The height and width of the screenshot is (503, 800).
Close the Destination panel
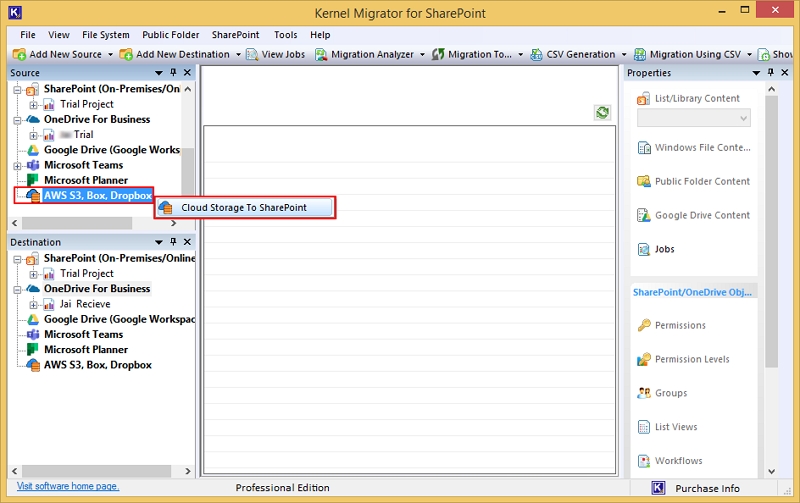[187, 242]
